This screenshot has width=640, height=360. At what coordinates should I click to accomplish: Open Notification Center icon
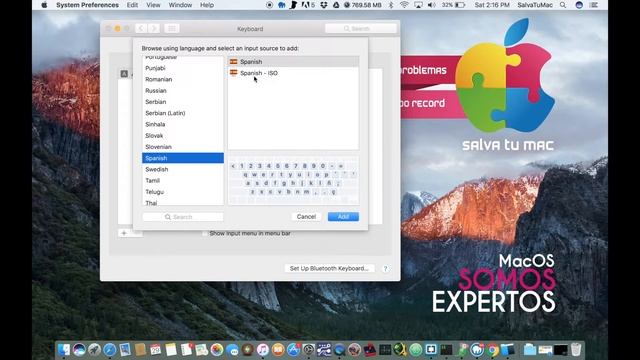(594, 5)
